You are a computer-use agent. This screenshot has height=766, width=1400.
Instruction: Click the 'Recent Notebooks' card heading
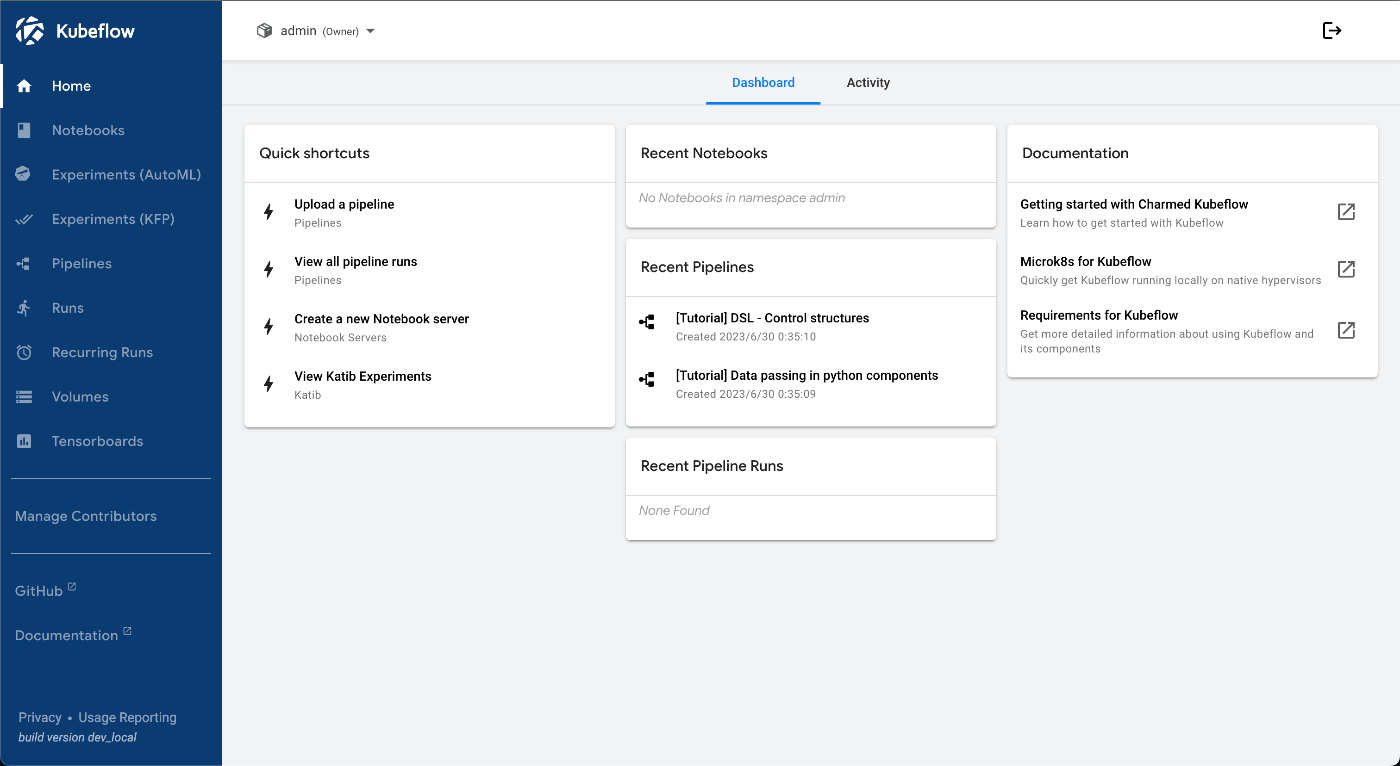[x=704, y=153]
